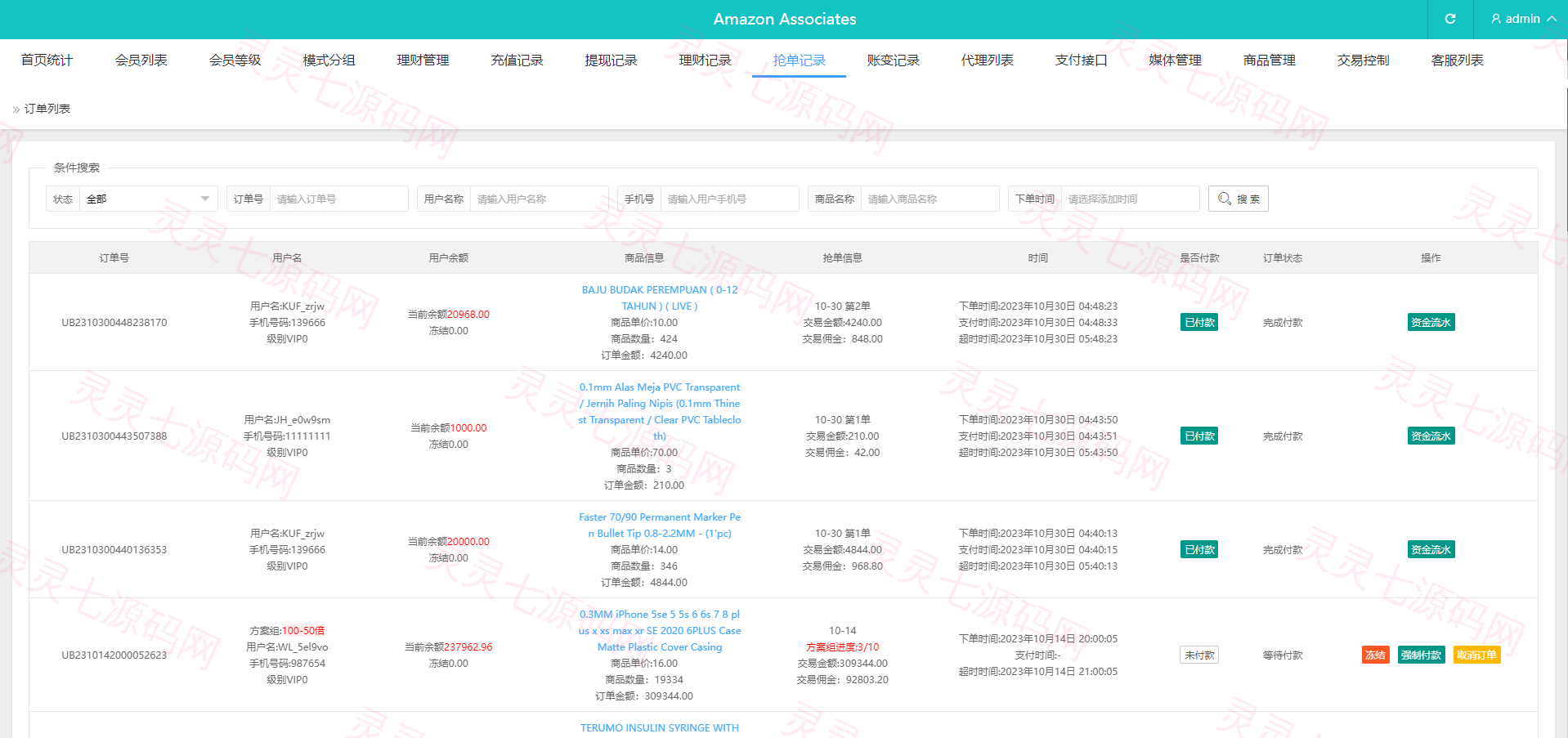Focus the 用户名称 input field
Viewport: 1568px width, 738px height.
pyautogui.click(x=539, y=199)
